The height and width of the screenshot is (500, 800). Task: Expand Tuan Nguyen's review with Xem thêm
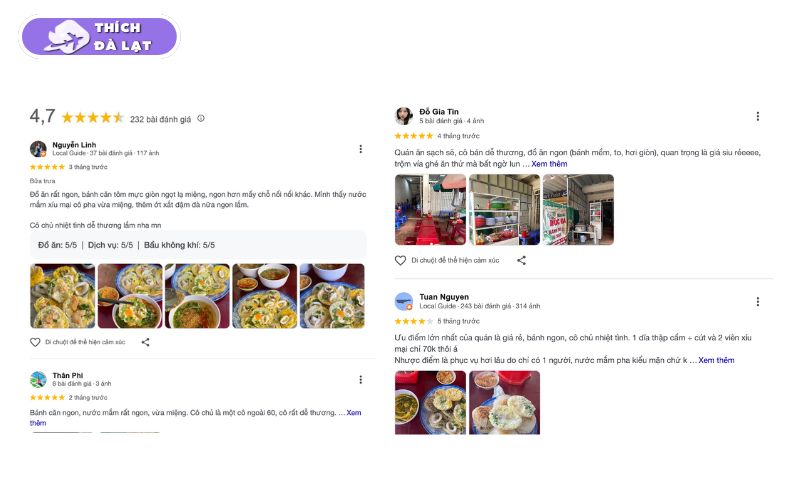[x=716, y=360]
